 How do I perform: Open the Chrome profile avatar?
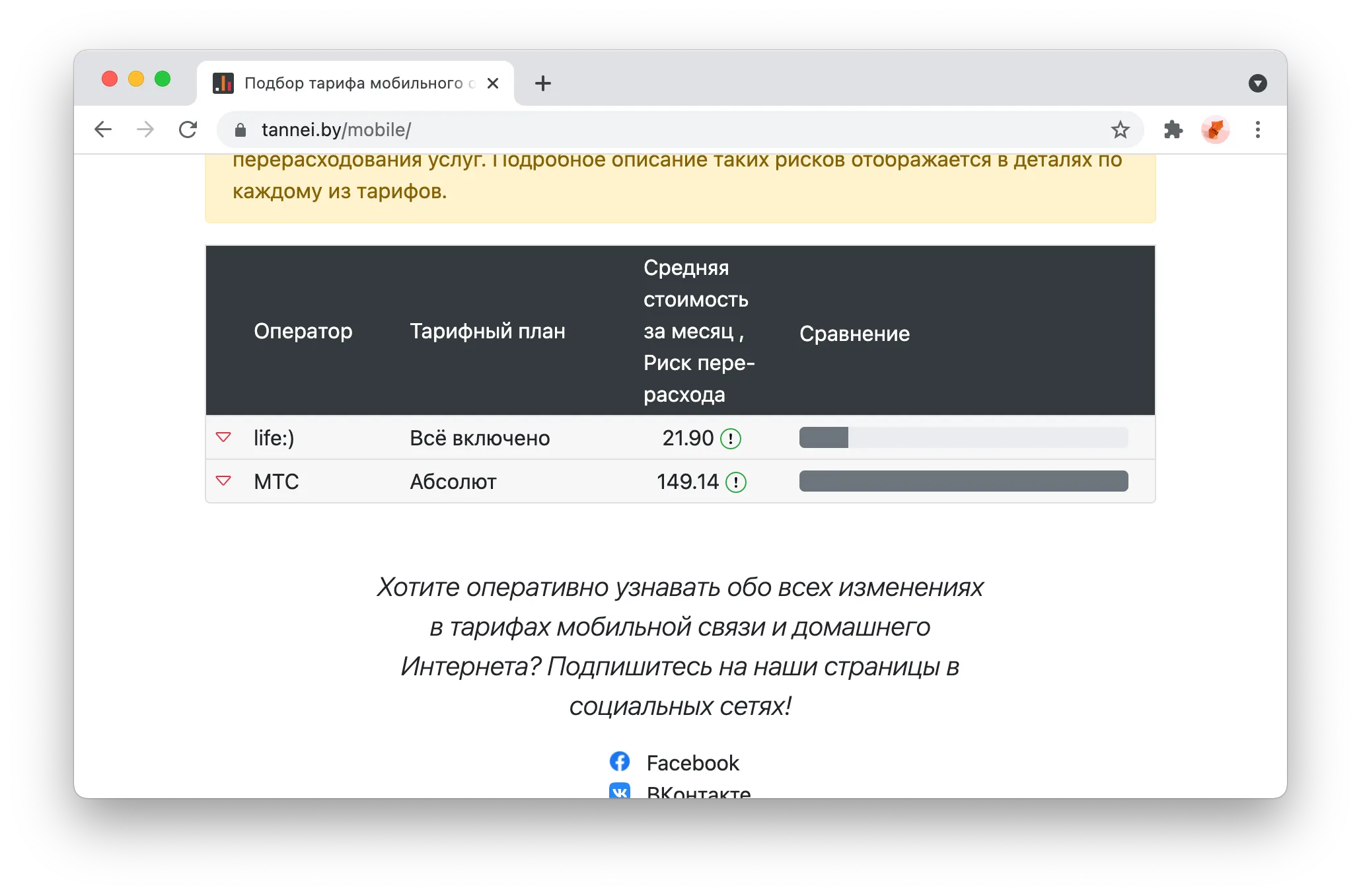(1215, 130)
